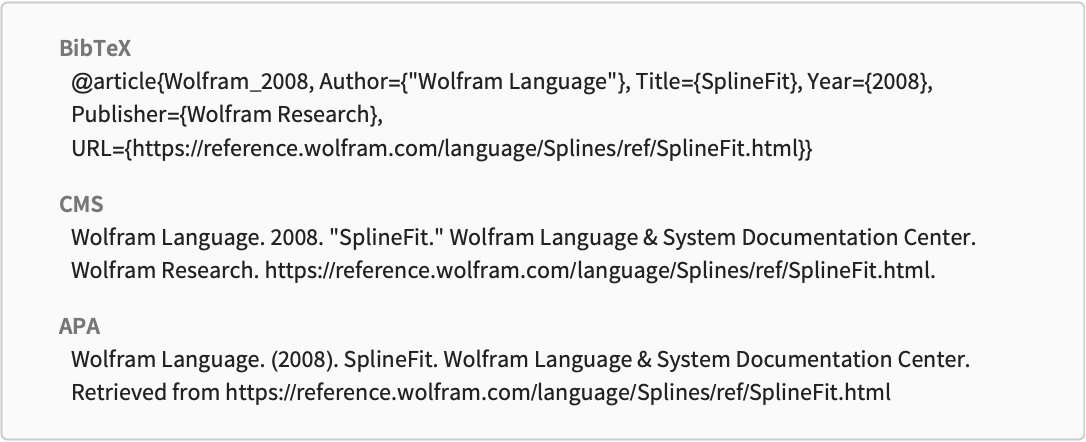Click the CMS heading label

(x=81, y=204)
